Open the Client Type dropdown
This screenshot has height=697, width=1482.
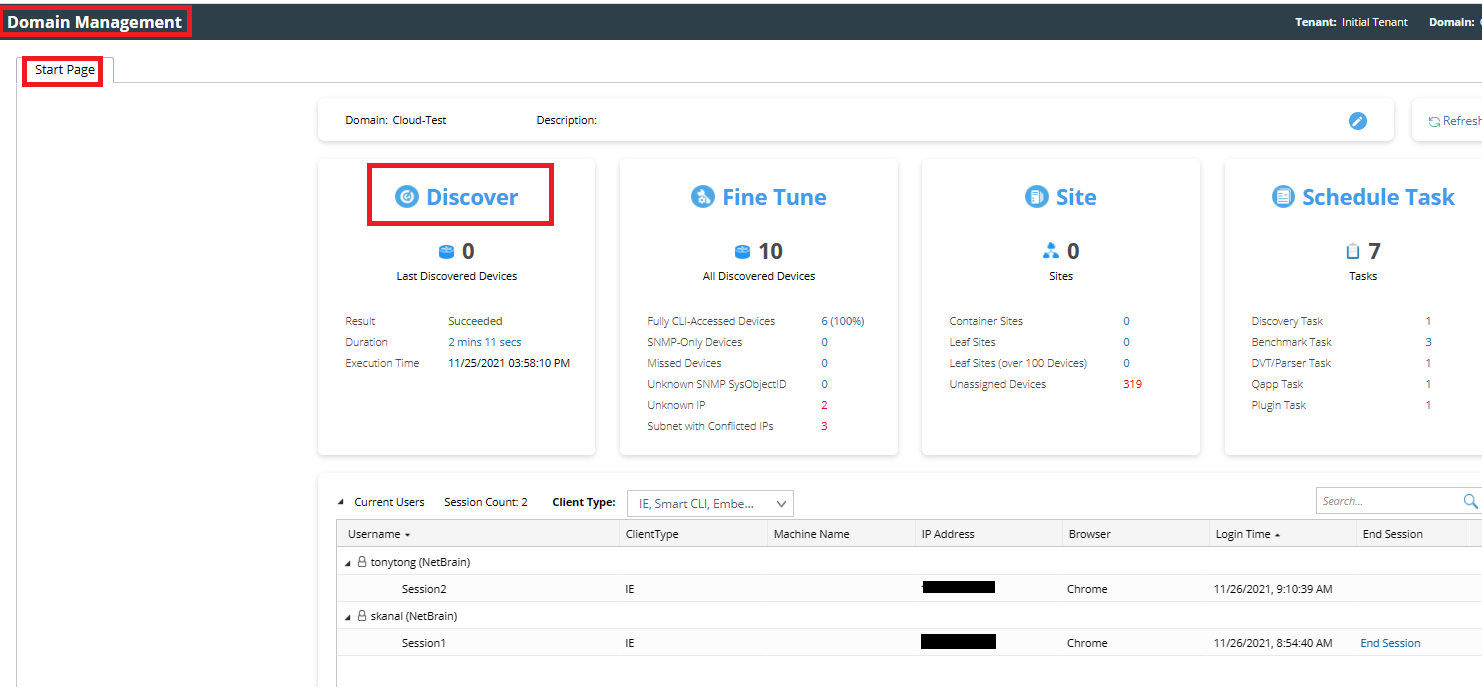coord(709,503)
